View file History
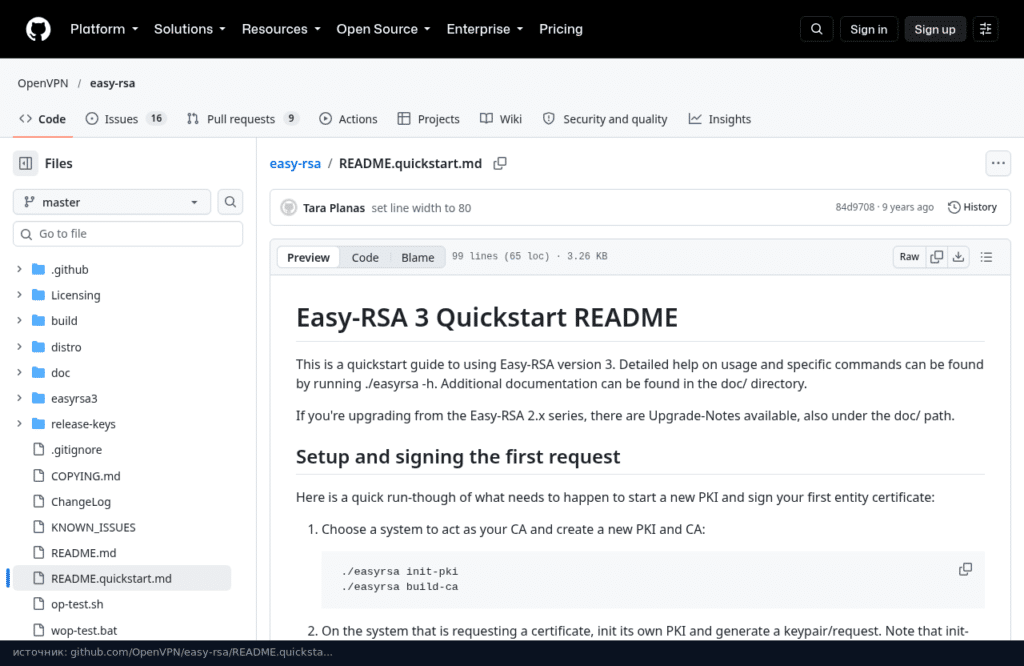Screen dimensions: 1024x666 [972, 207]
